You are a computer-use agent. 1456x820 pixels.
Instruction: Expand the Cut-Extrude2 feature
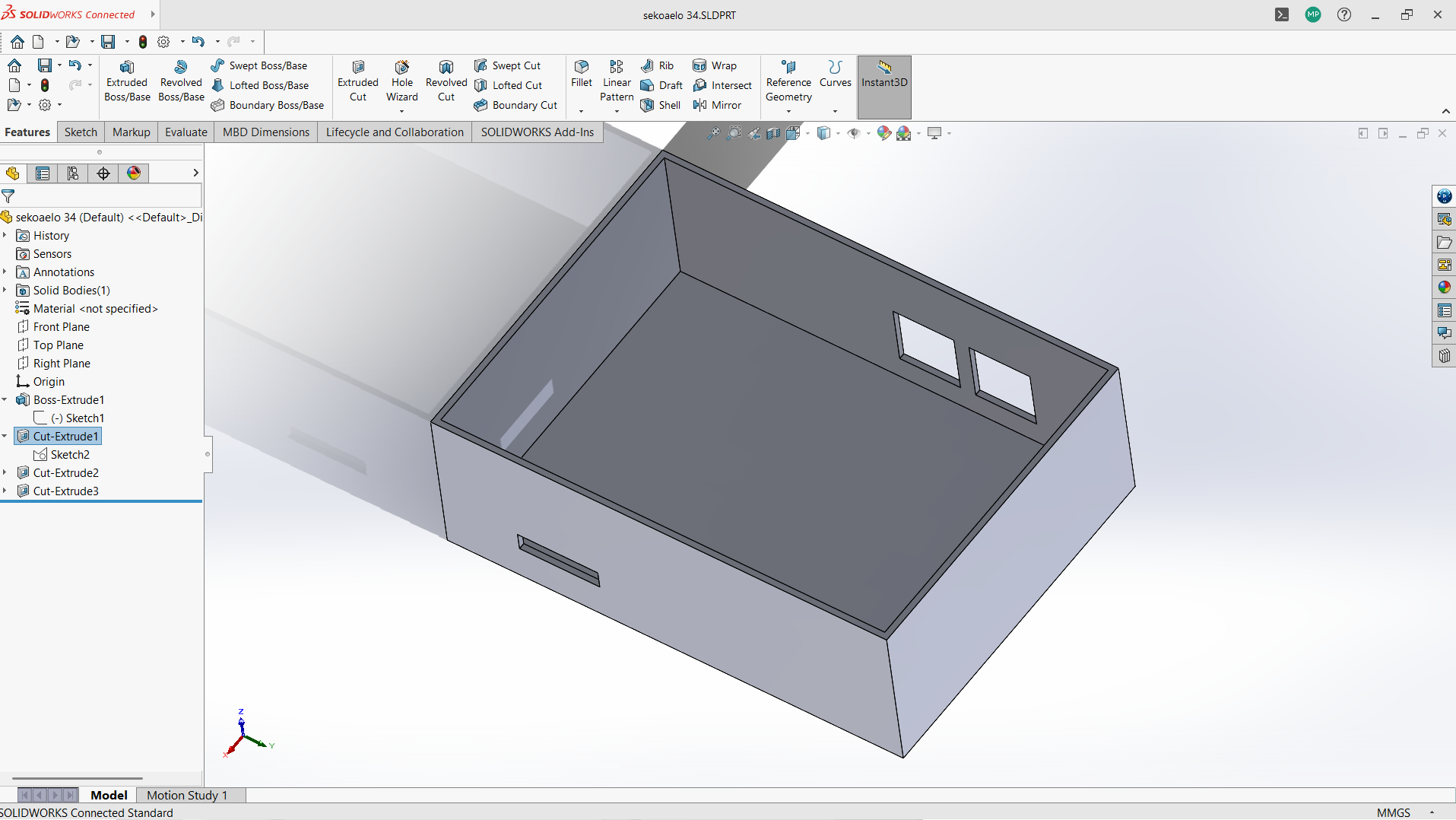coord(5,473)
